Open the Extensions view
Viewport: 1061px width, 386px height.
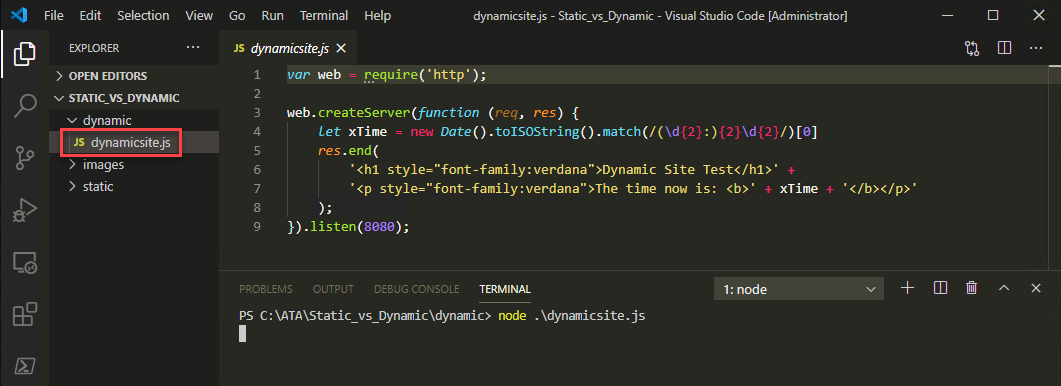tap(24, 315)
